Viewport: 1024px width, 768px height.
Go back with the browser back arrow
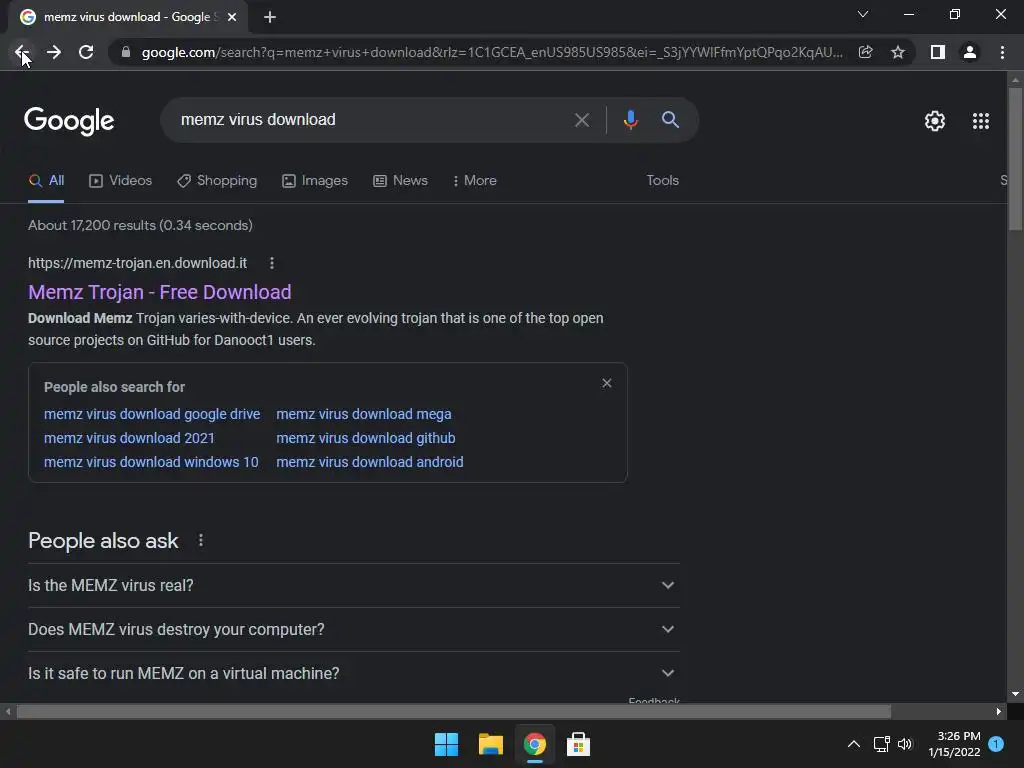(x=21, y=52)
